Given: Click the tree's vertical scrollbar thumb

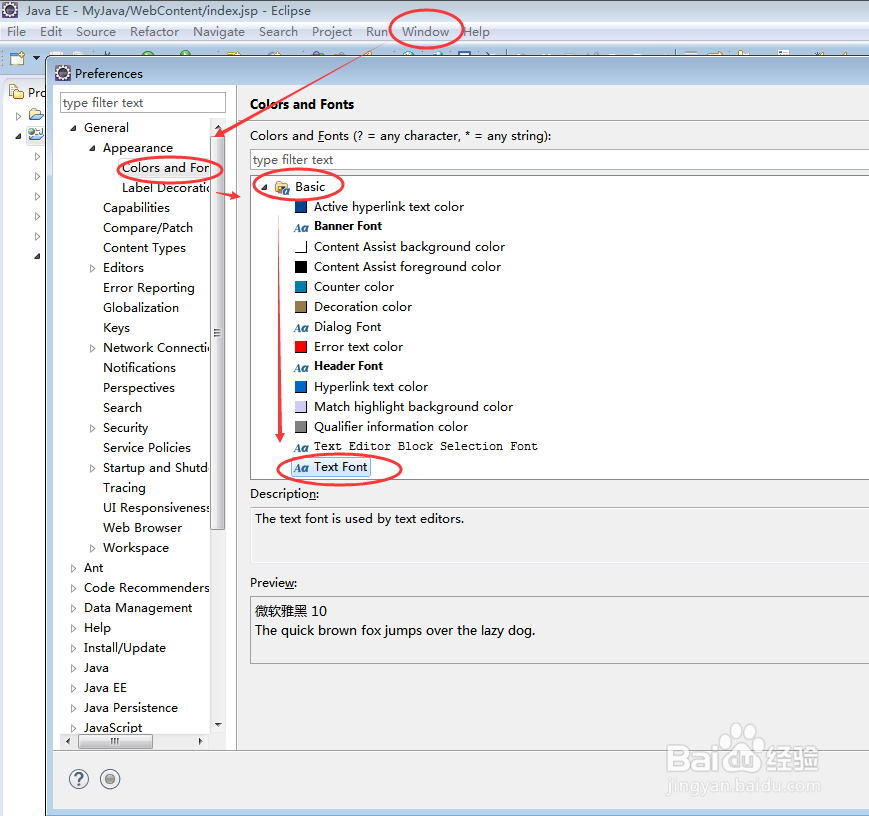Looking at the screenshot, I should (x=218, y=333).
